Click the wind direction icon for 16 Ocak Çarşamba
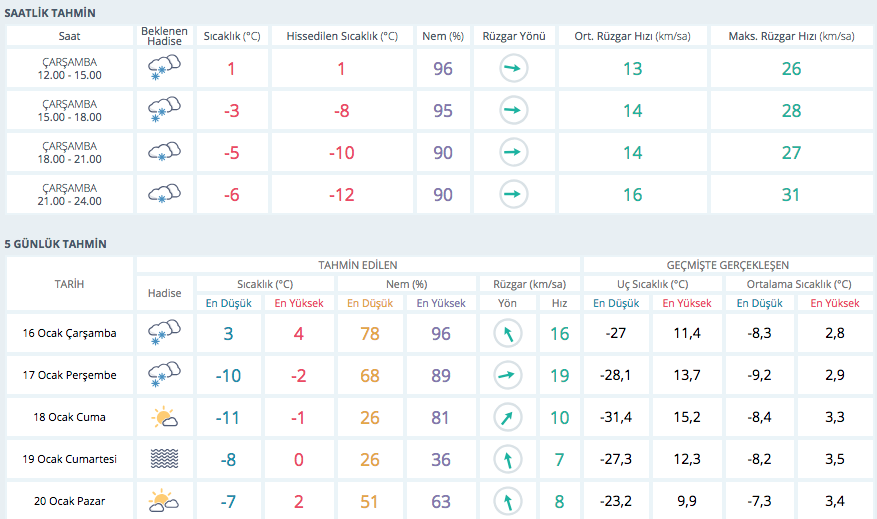This screenshot has height=519, width=877. [508, 334]
